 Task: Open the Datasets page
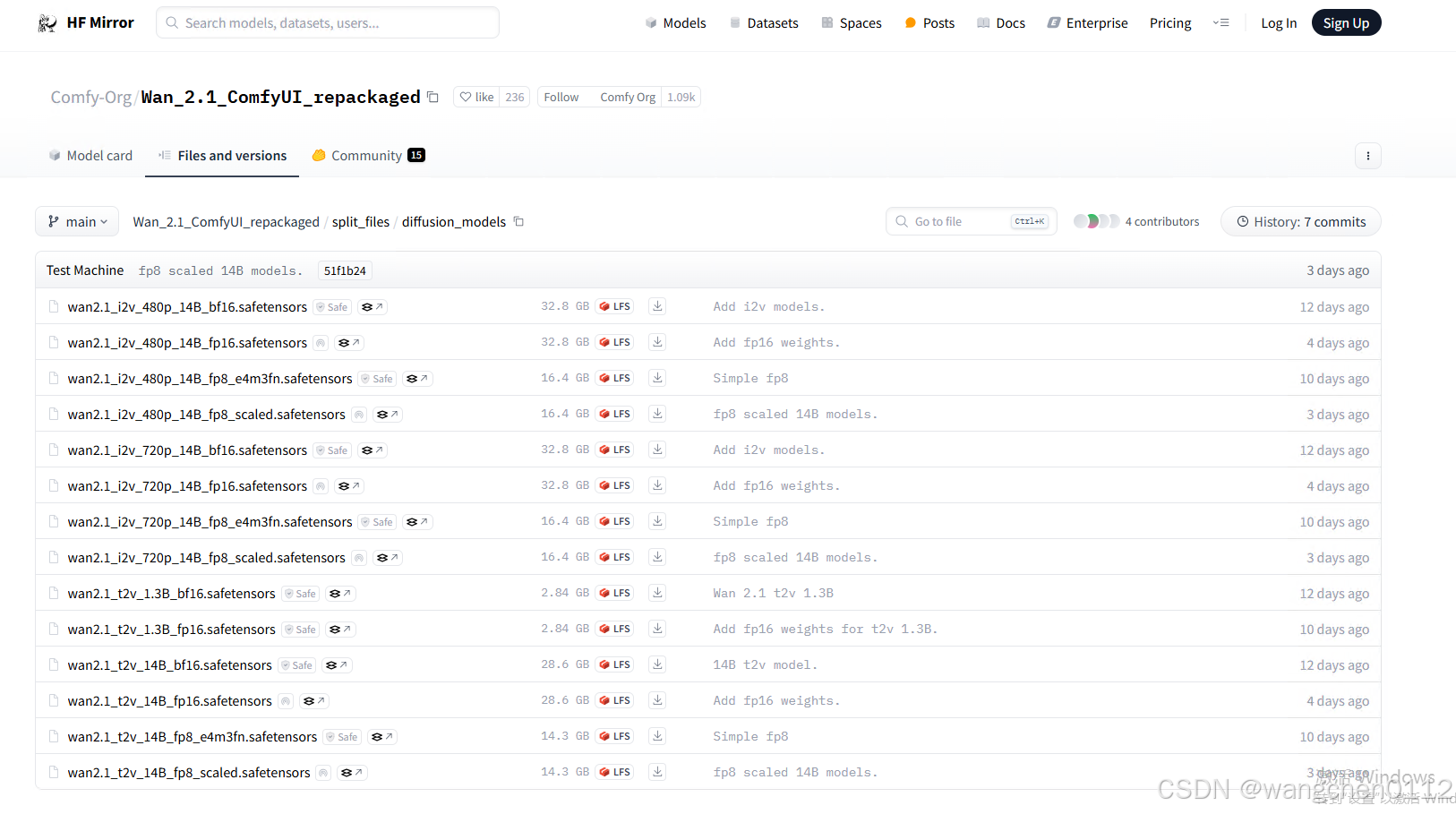(x=764, y=23)
